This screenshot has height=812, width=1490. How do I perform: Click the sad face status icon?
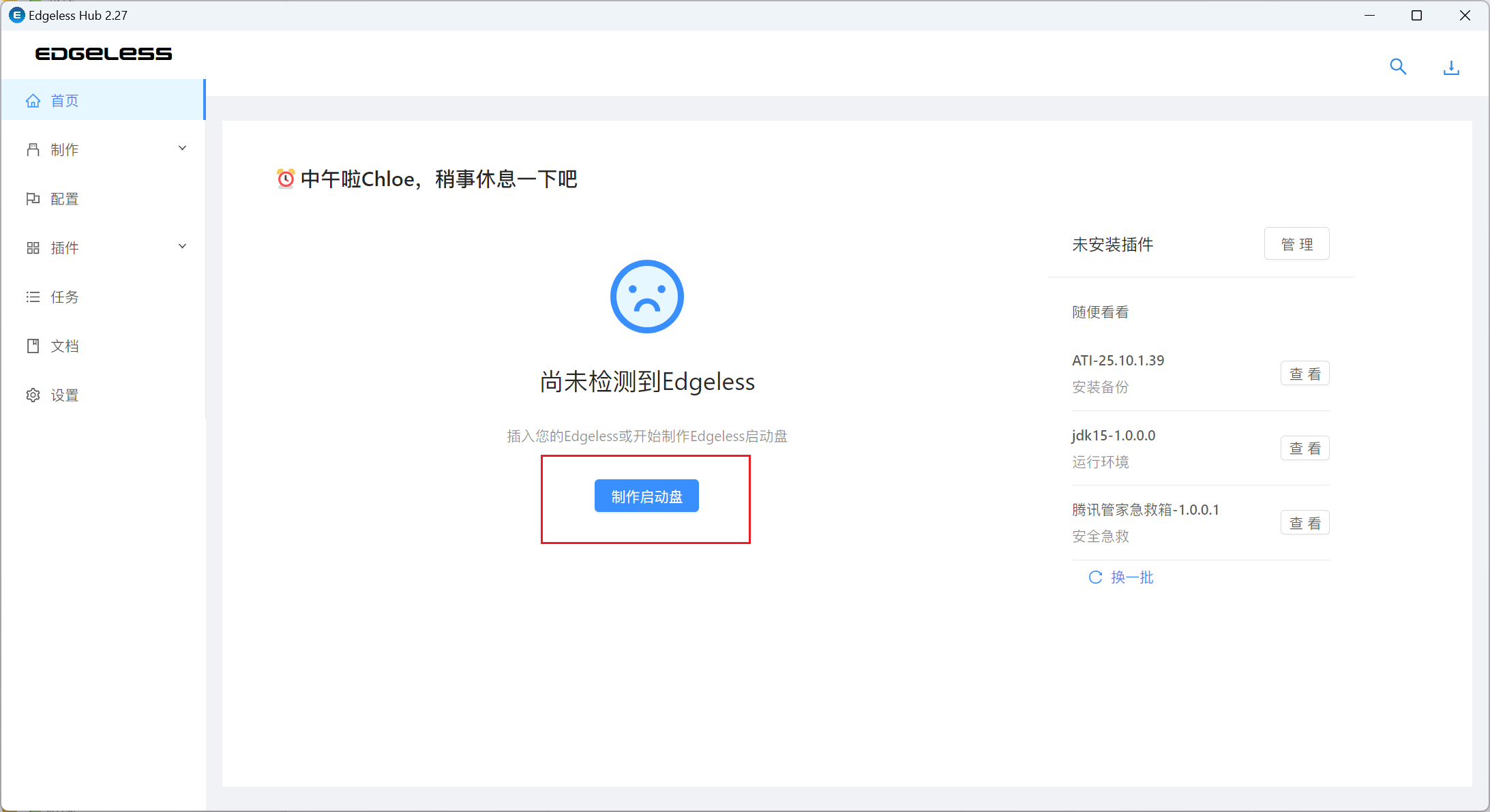tap(646, 297)
